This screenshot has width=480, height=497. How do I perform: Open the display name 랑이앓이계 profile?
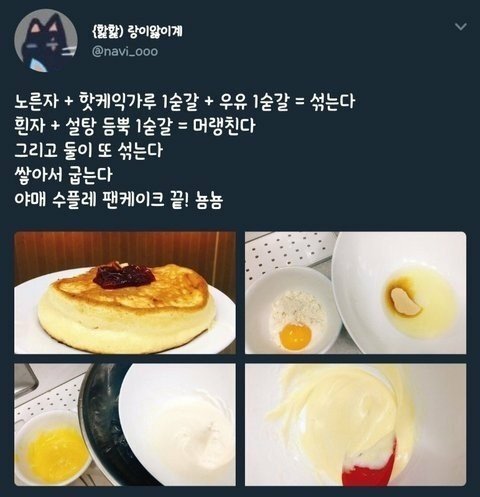pyautogui.click(x=137, y=31)
